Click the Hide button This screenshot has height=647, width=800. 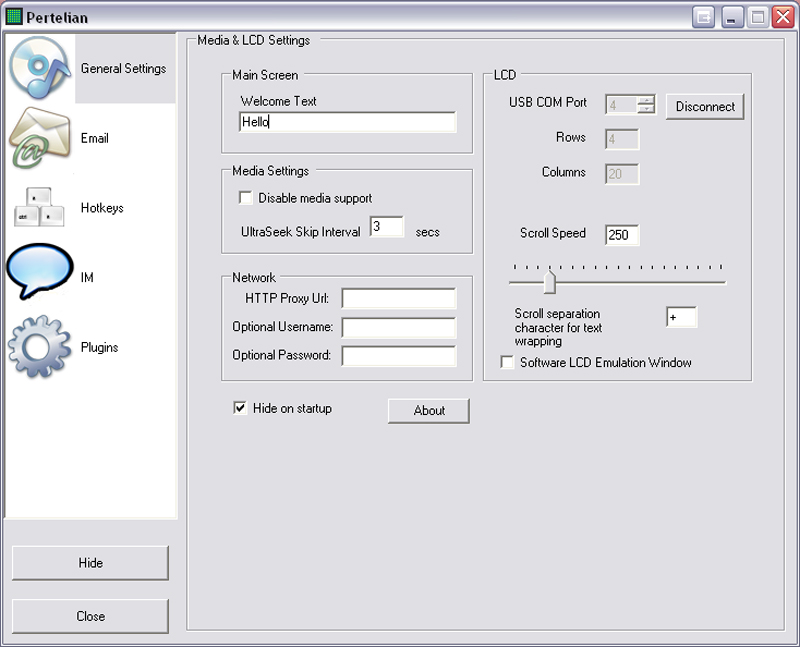(x=90, y=563)
